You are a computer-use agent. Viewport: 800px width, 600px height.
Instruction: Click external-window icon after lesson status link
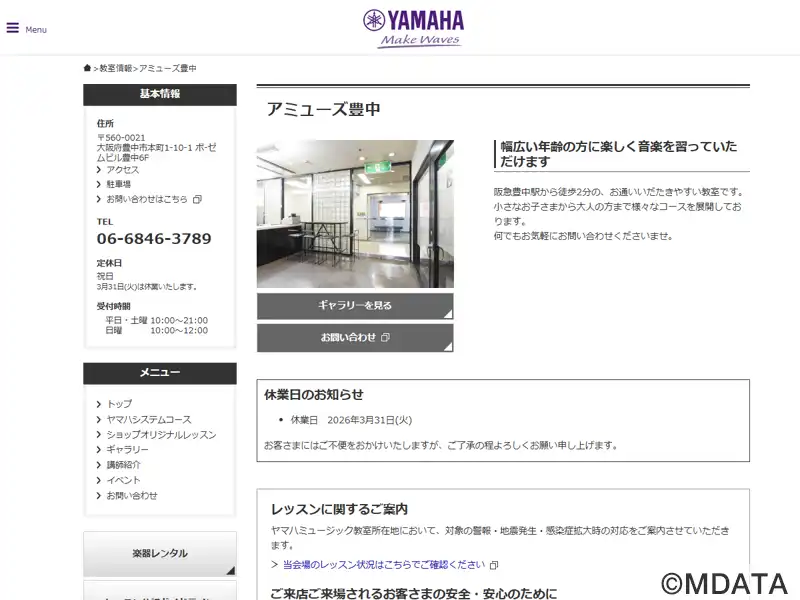[494, 565]
